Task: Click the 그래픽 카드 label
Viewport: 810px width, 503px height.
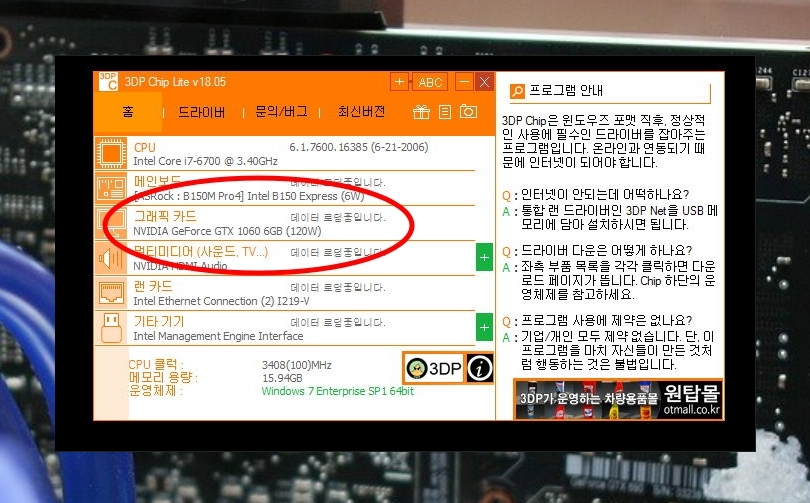Action: 165,216
